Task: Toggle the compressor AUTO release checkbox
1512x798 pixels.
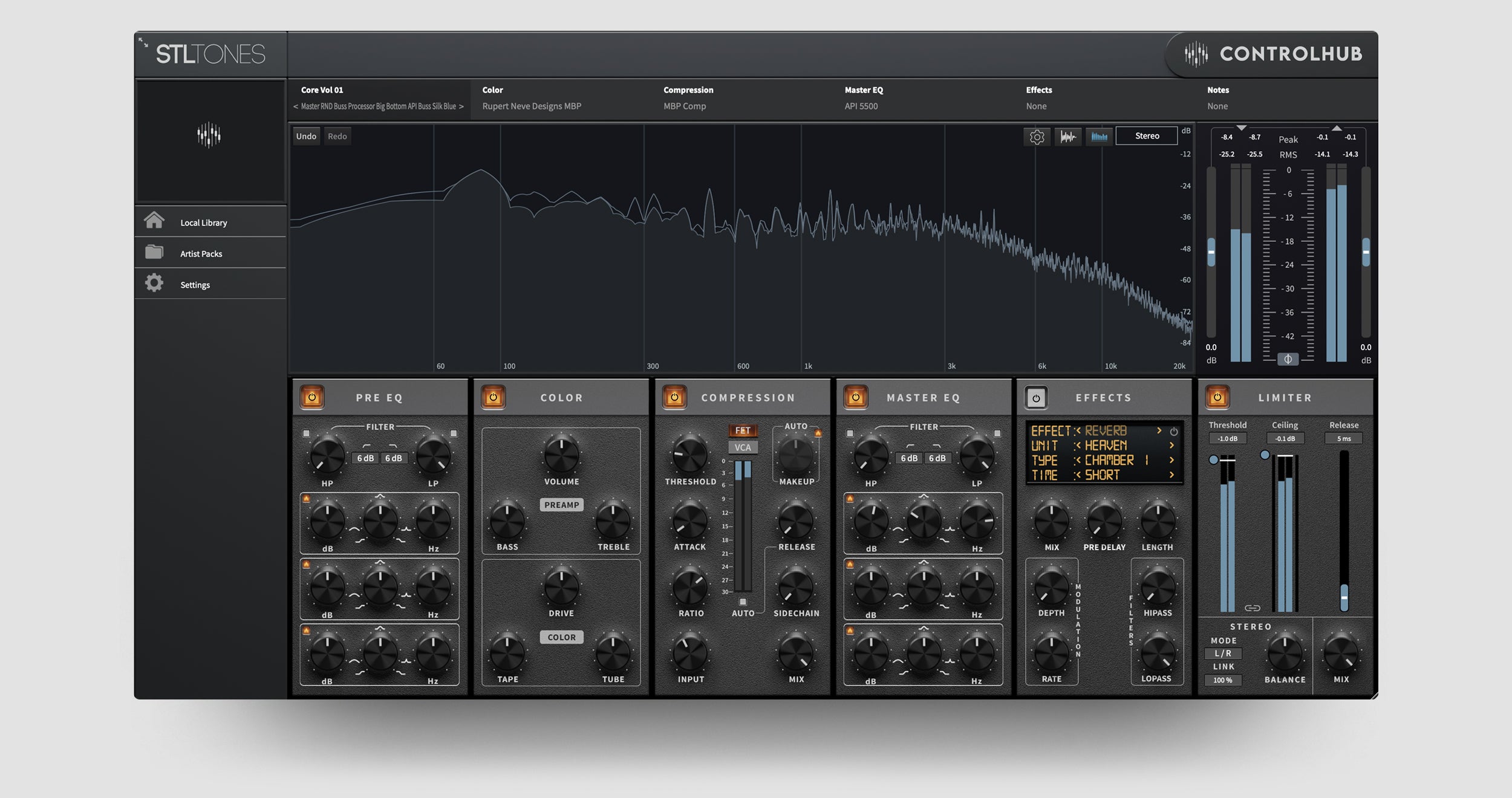Action: click(743, 602)
